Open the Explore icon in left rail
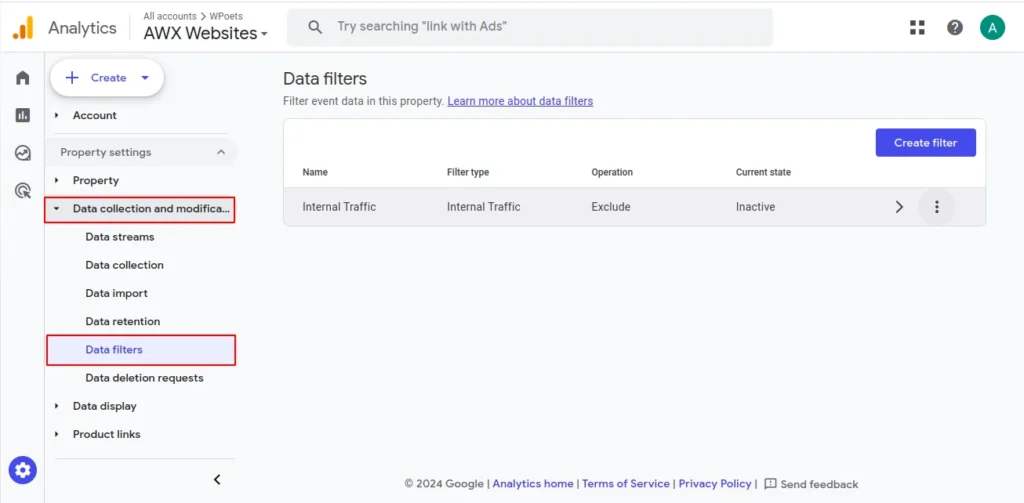The image size is (1024, 503). tap(23, 153)
